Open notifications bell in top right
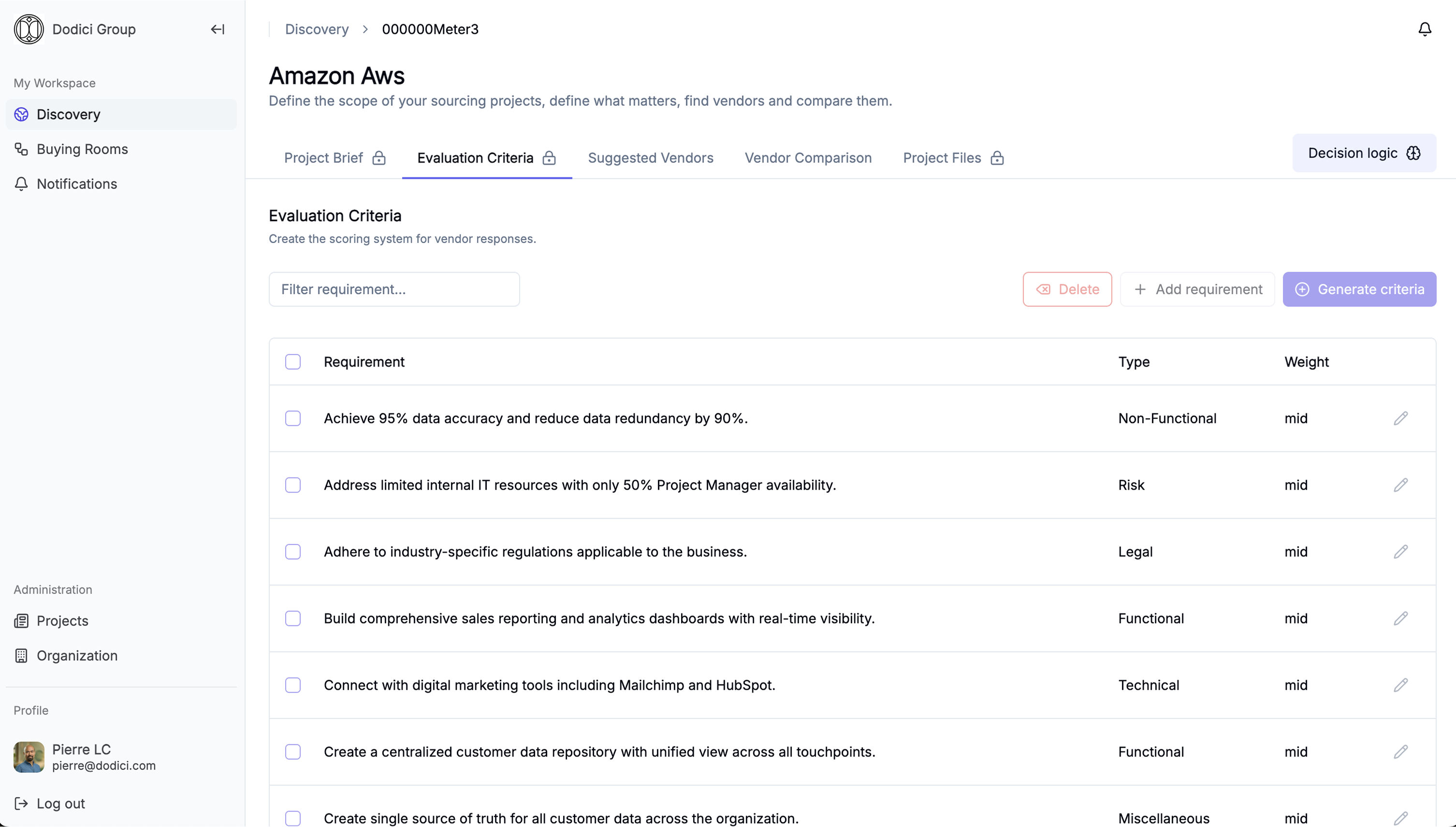 point(1424,29)
